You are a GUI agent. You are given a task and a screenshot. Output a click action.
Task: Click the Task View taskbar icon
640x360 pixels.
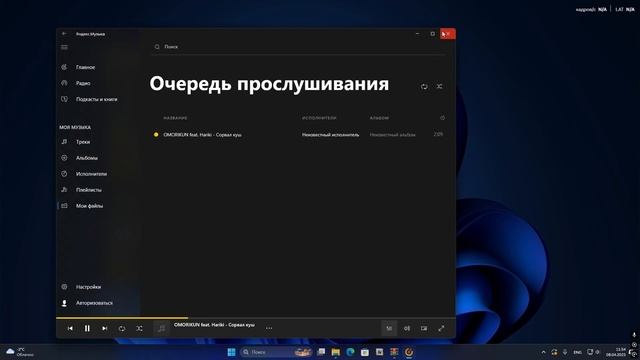click(321, 352)
